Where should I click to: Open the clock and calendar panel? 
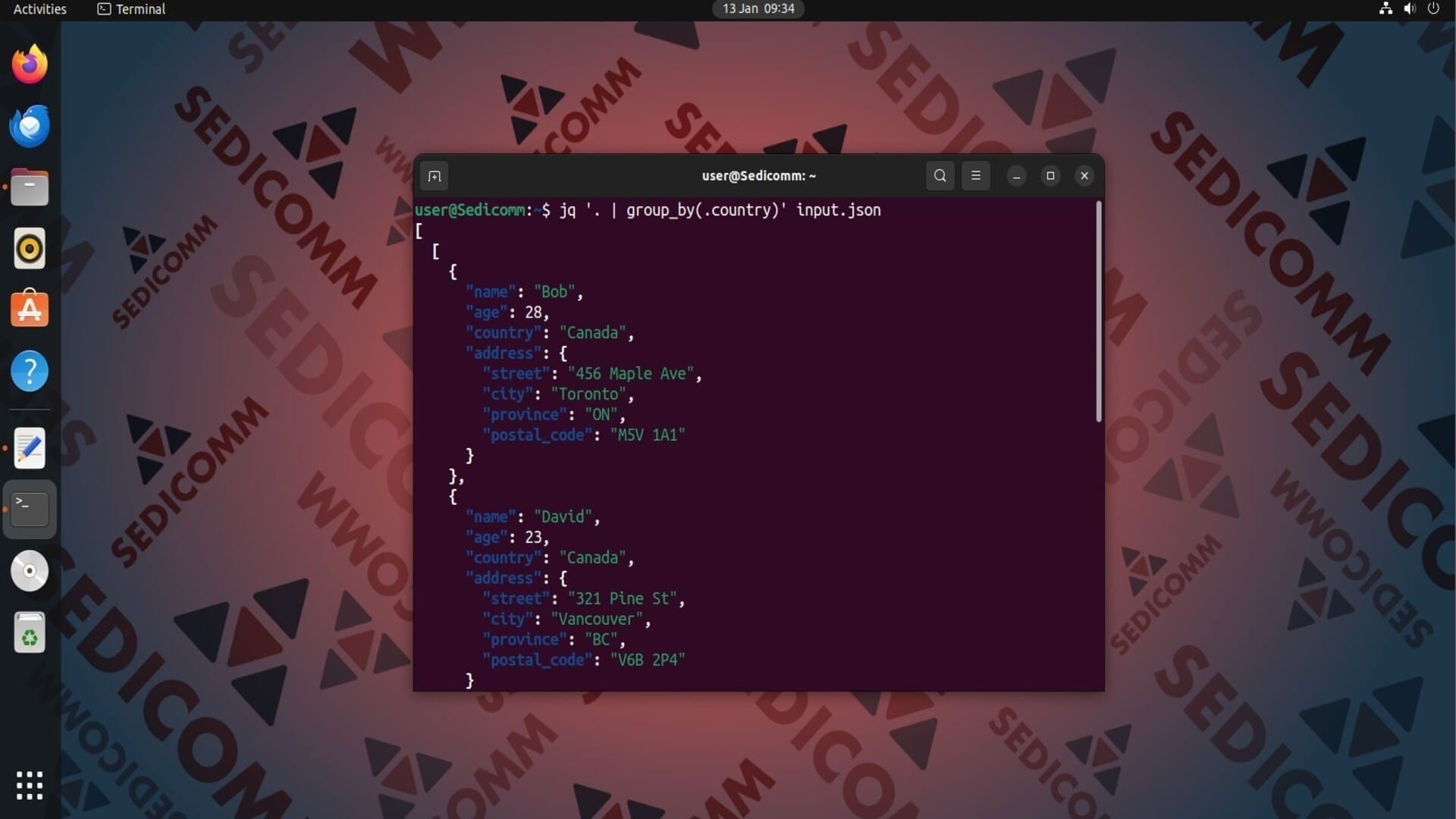click(758, 9)
